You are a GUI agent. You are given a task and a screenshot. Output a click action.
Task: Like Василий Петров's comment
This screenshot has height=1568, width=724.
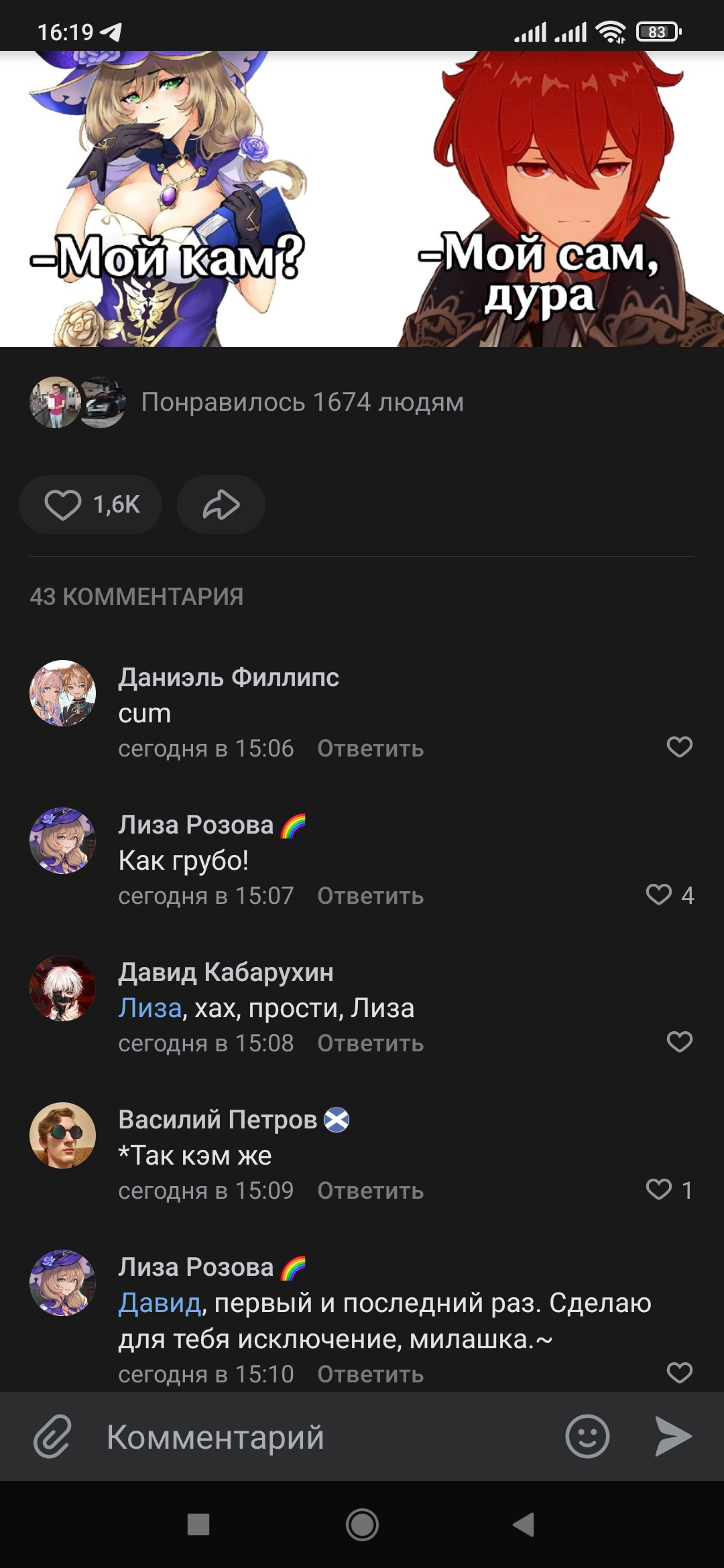pos(660,1189)
